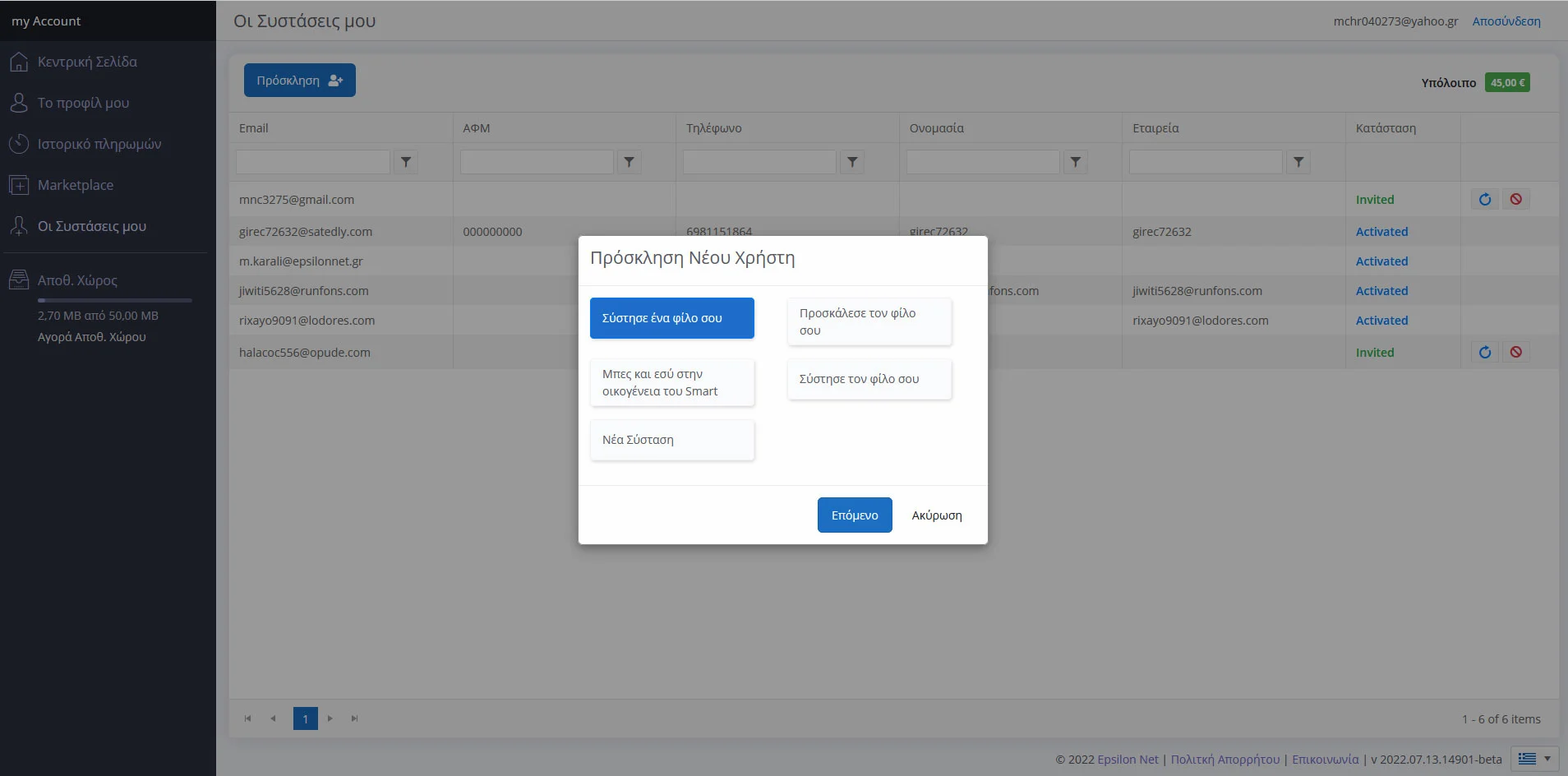Cancel invitation for mnc3275@gmail.com
The image size is (1568, 776).
click(x=1515, y=199)
